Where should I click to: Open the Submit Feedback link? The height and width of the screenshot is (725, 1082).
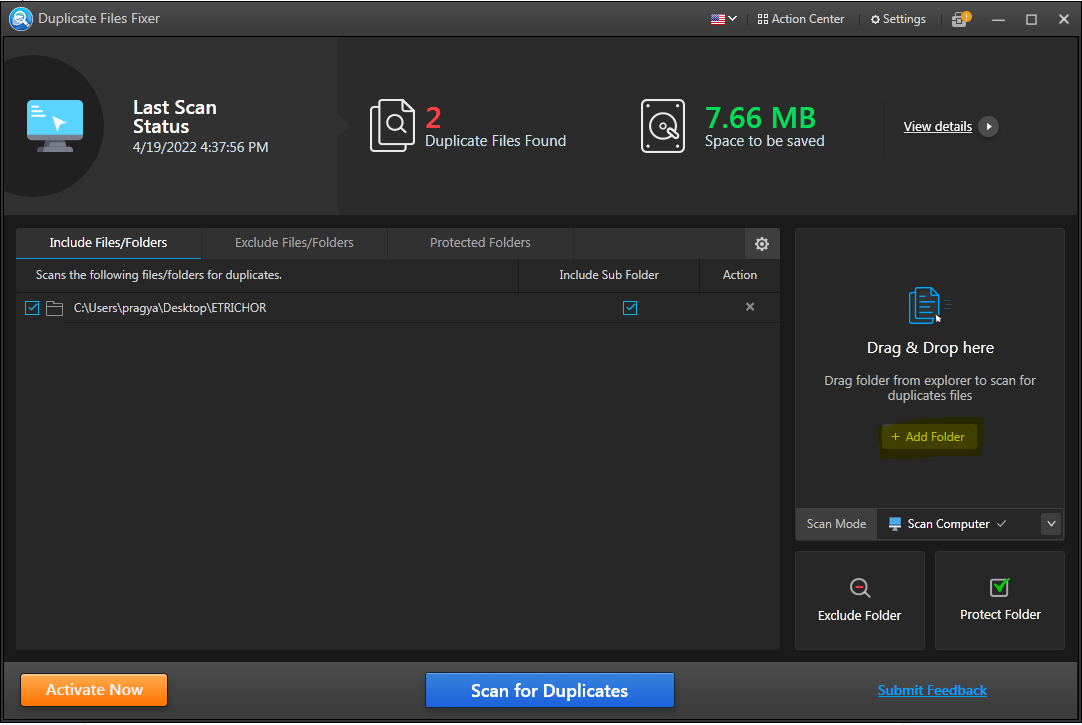point(932,691)
